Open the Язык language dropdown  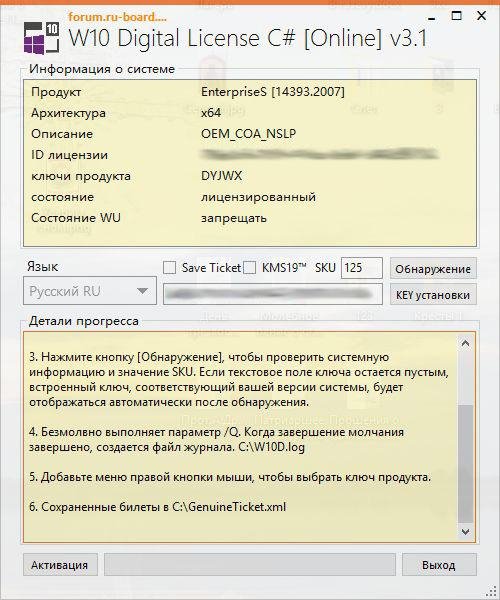tap(90, 291)
